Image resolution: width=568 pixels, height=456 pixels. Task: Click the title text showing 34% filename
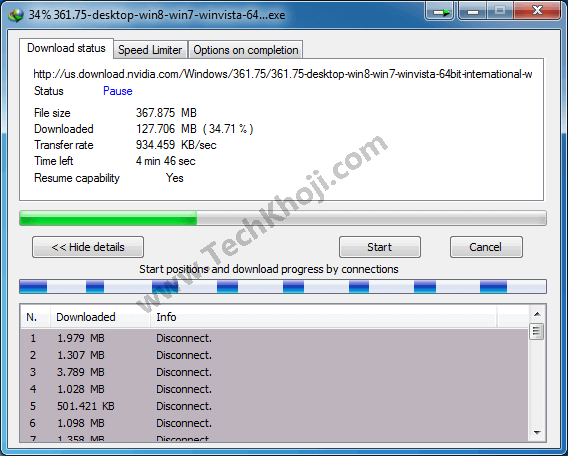(157, 15)
